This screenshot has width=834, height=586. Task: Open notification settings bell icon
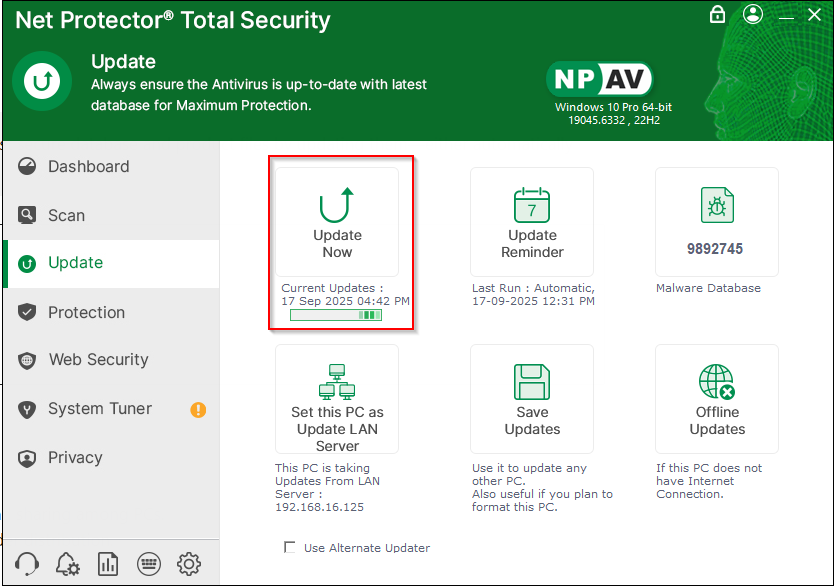(x=68, y=563)
